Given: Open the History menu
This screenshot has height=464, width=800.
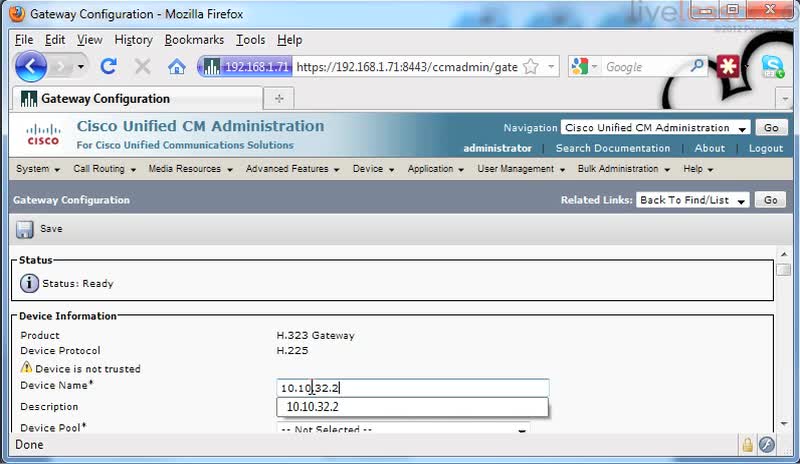Looking at the screenshot, I should [133, 40].
